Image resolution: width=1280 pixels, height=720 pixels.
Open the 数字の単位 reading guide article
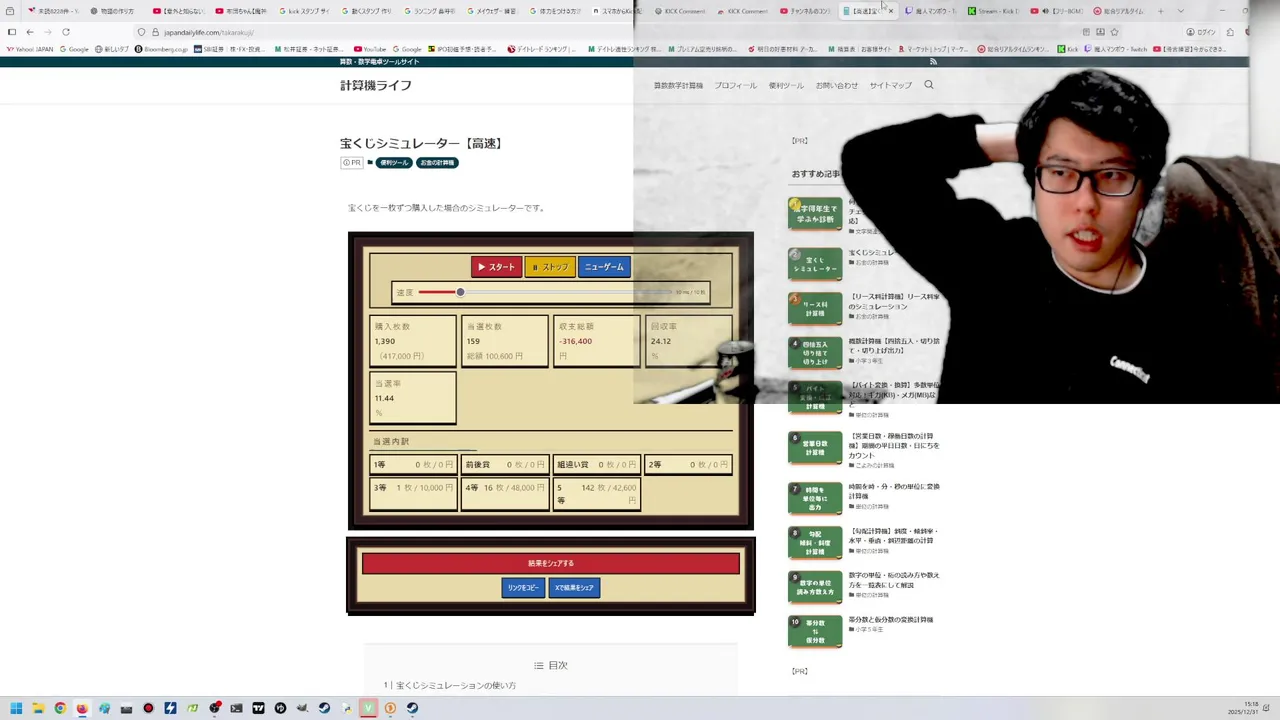[x=894, y=580]
